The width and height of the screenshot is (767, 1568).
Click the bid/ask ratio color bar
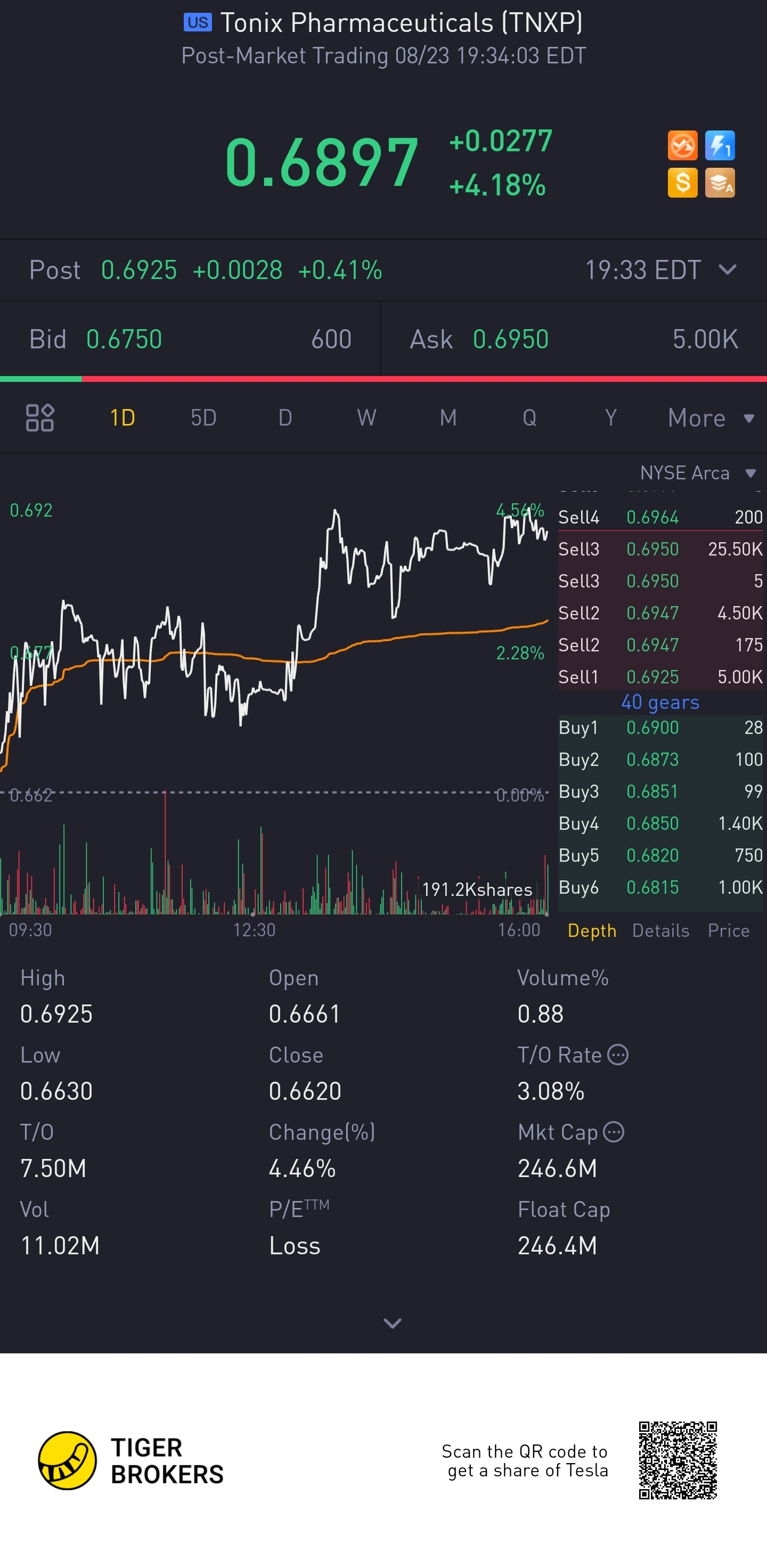(383, 379)
